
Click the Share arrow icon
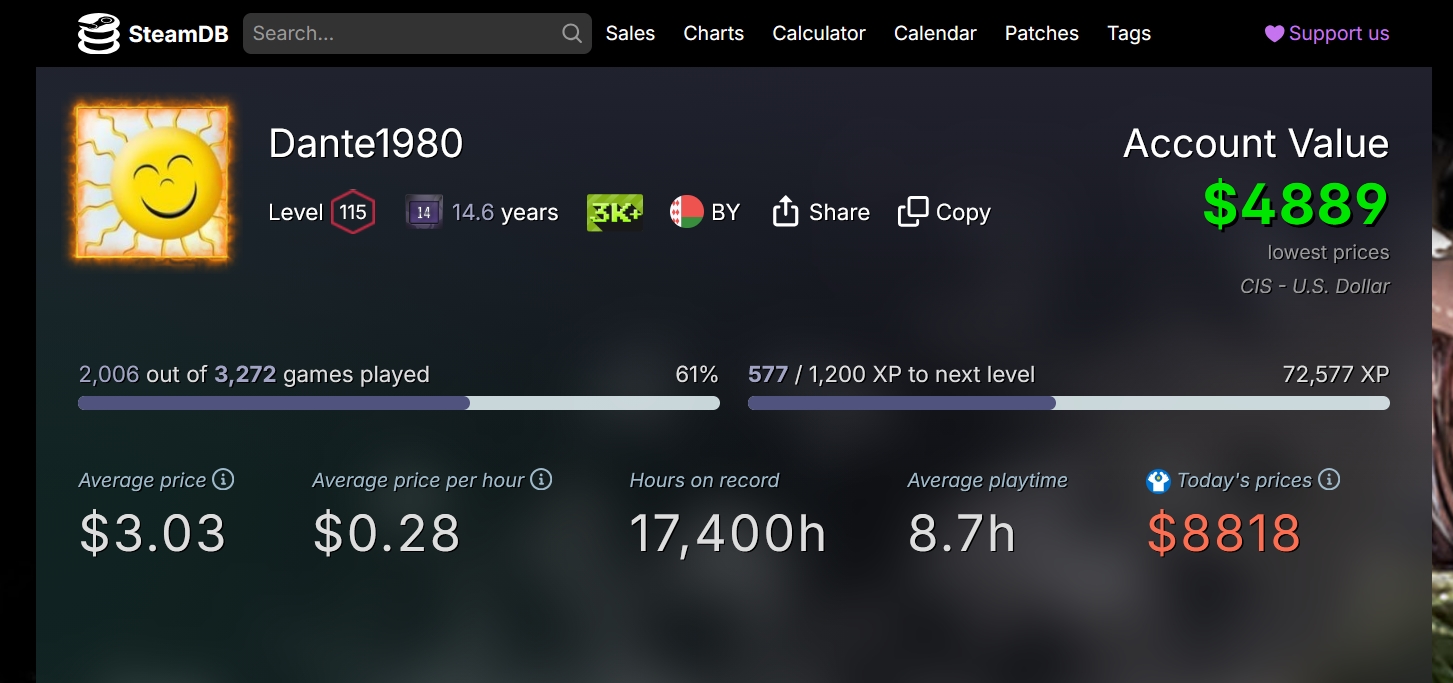click(x=786, y=212)
